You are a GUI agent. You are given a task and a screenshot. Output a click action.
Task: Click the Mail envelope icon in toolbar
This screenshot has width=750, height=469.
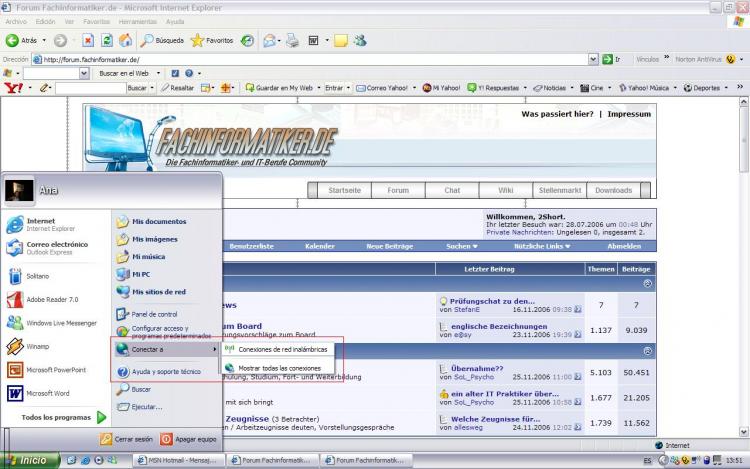coord(269,41)
